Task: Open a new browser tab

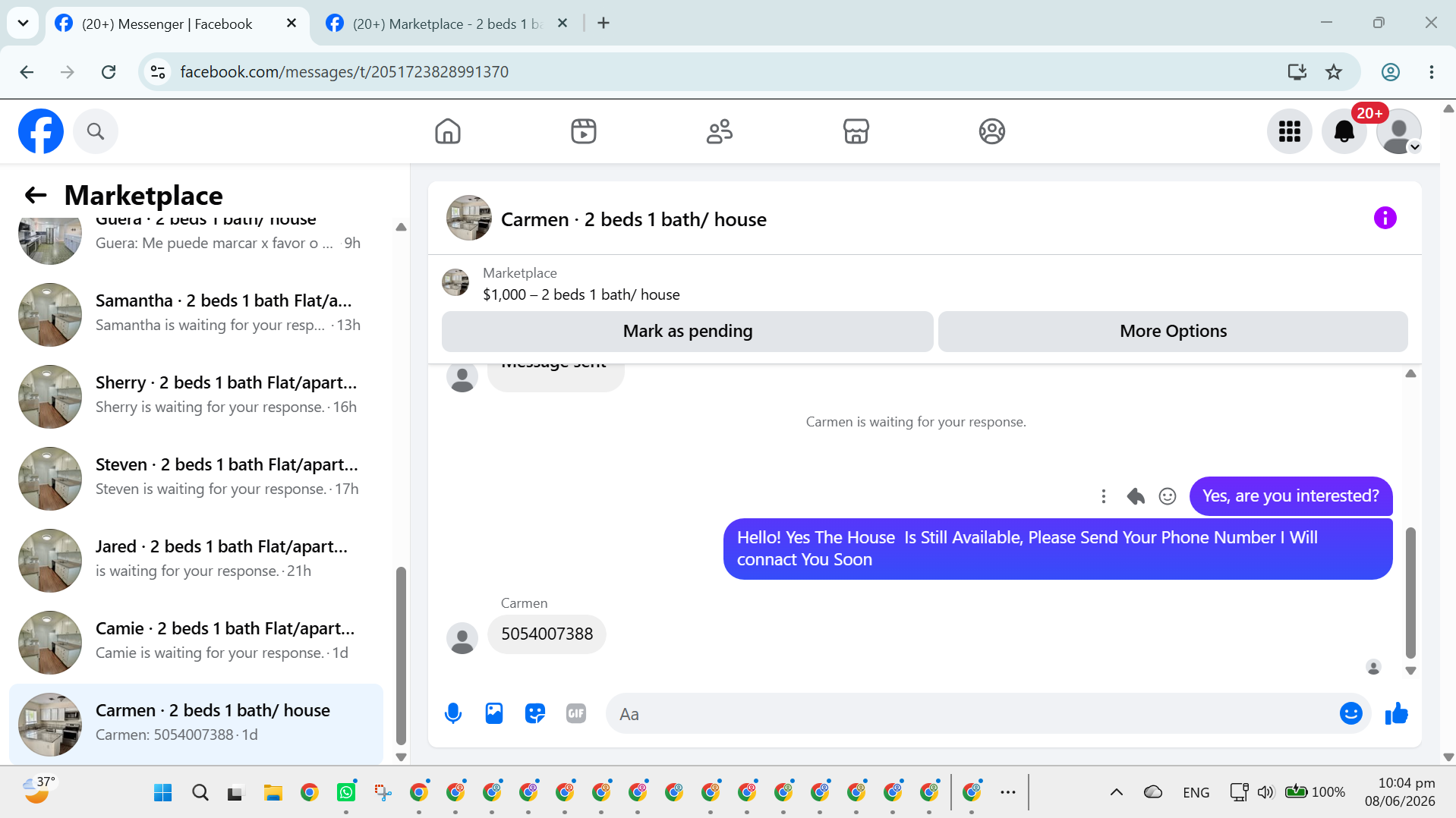Action: point(604,24)
